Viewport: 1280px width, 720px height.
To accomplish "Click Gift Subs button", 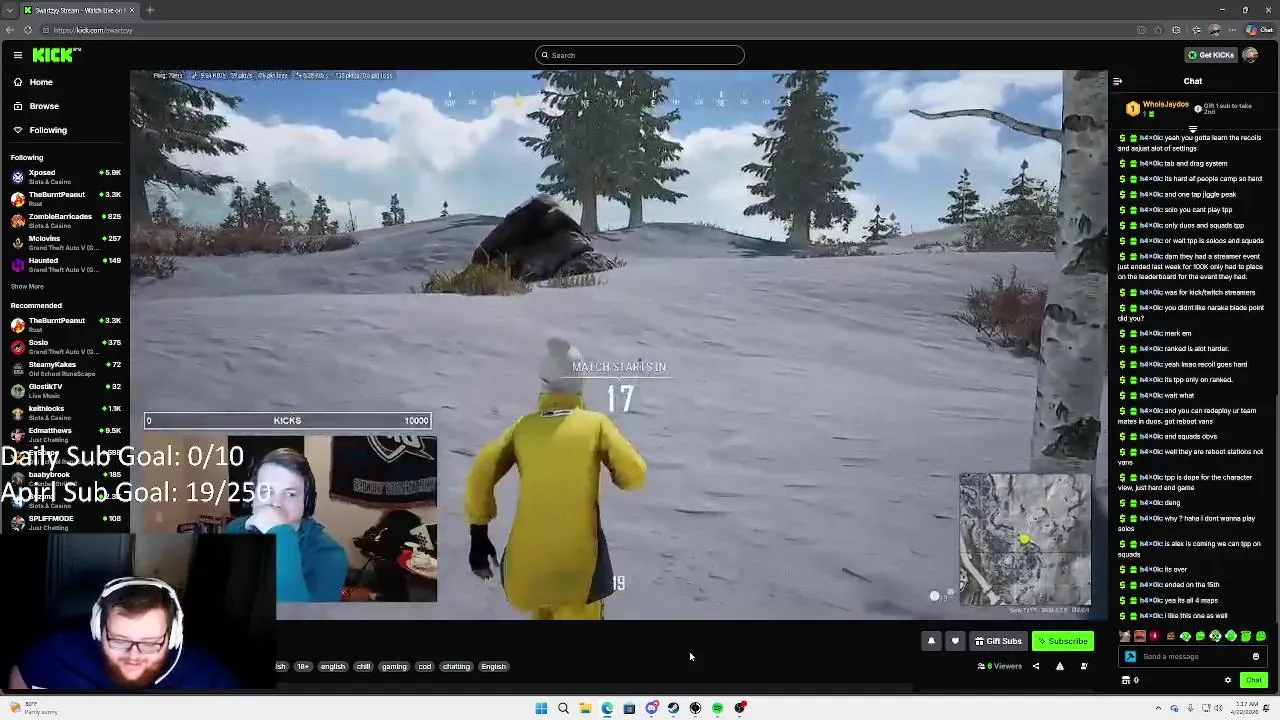I will tap(999, 641).
